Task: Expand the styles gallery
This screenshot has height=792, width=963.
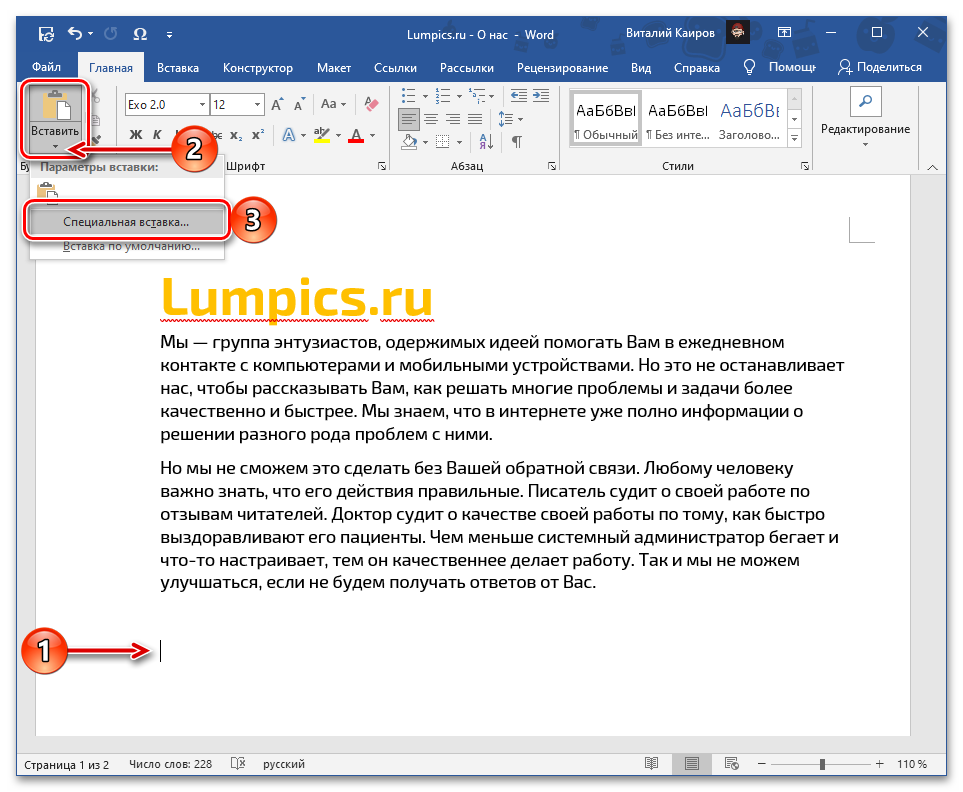Action: tap(794, 139)
